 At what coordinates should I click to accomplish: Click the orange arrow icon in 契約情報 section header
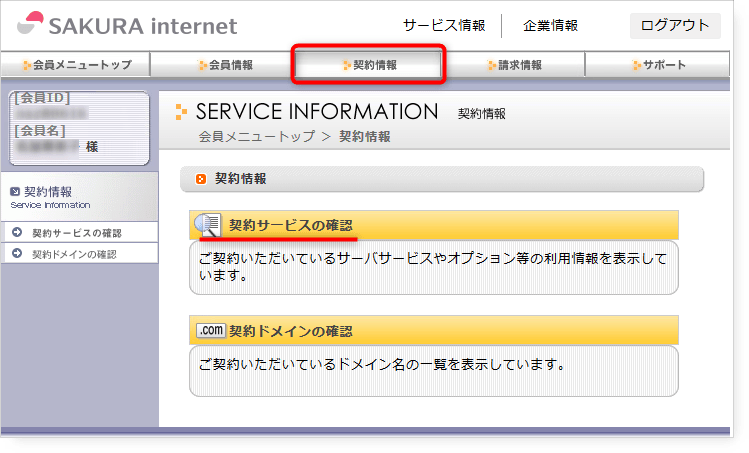tap(201, 179)
